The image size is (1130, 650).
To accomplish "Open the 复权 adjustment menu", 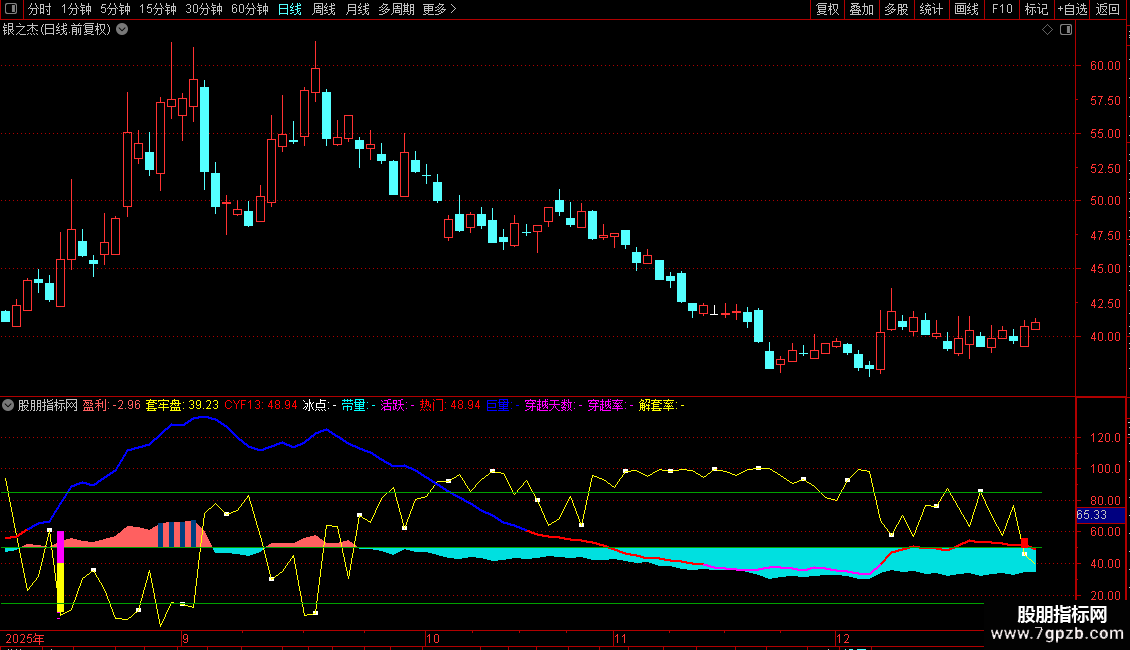I will (x=827, y=9).
